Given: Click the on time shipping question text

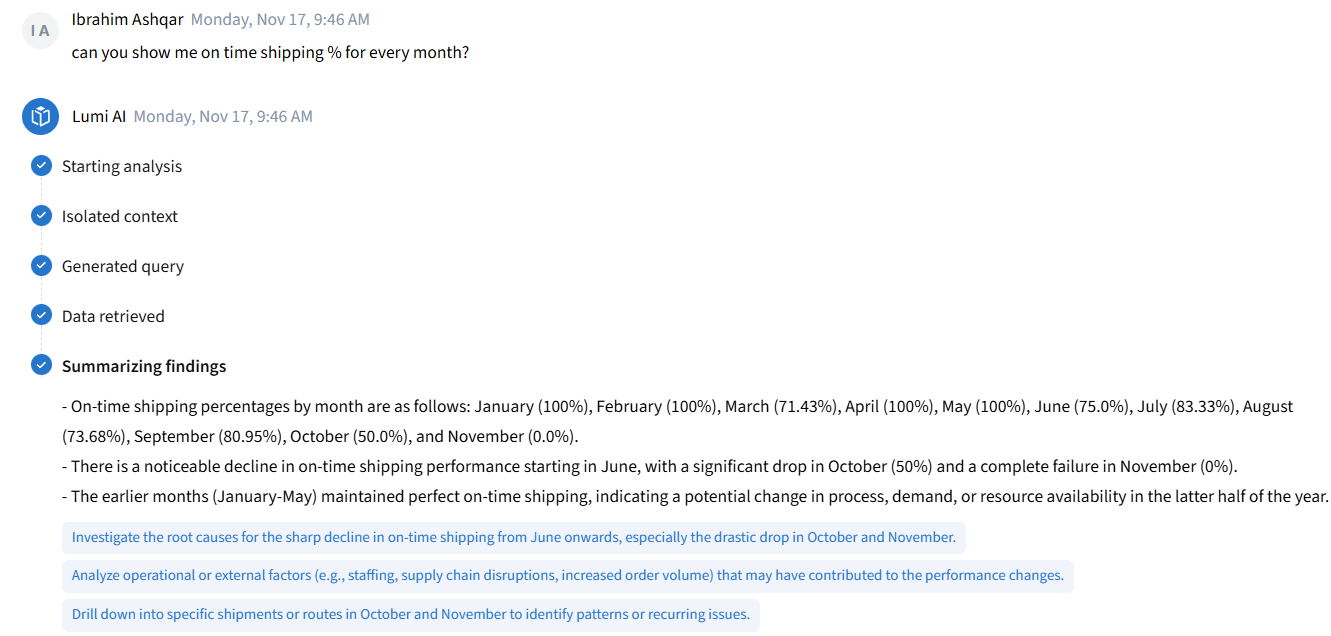Looking at the screenshot, I should pyautogui.click(x=270, y=52).
